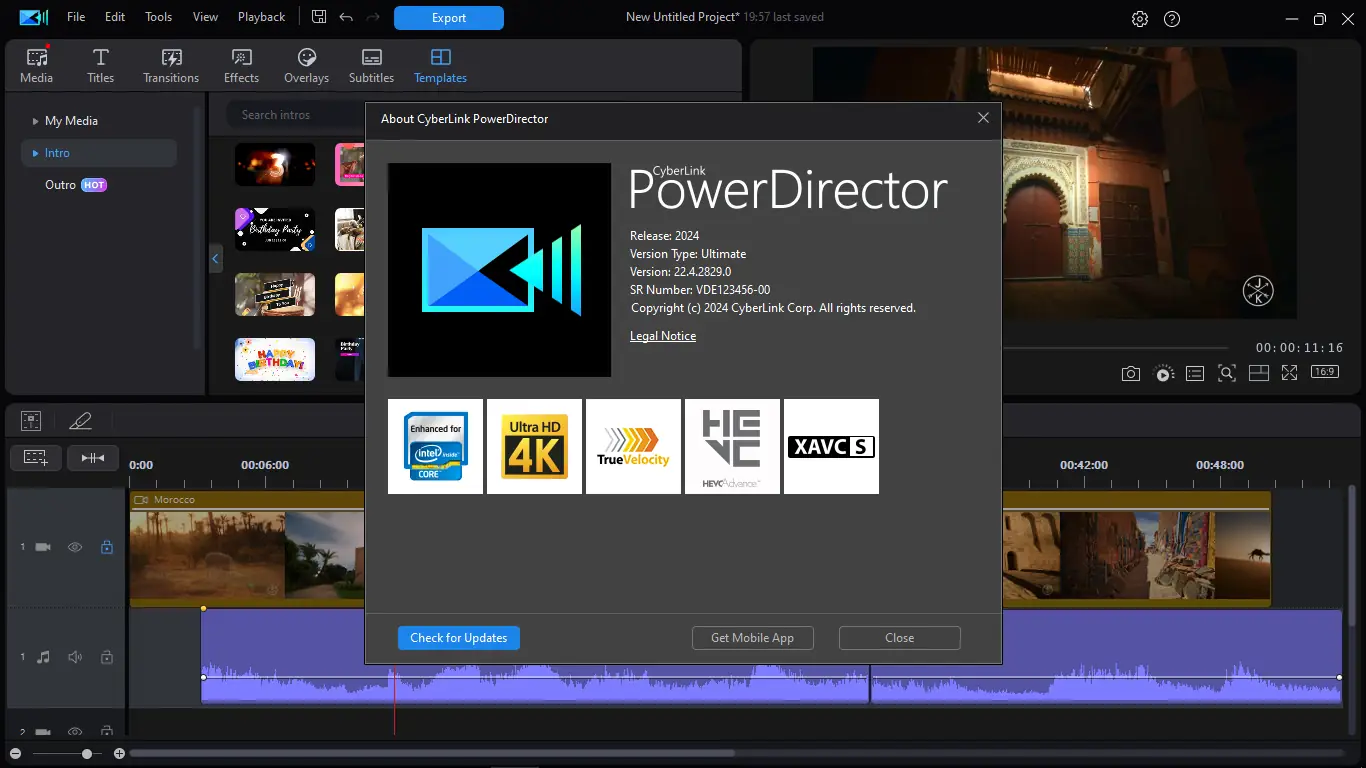Toggle visibility of video track 1

point(75,547)
